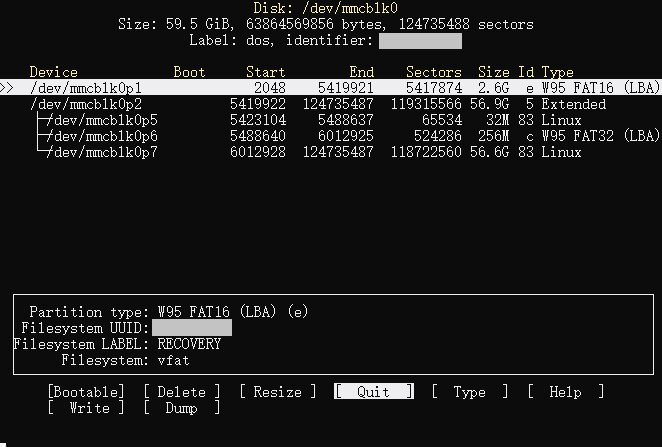Image resolution: width=662 pixels, height=447 pixels.
Task: Click the sectors value 5417874
Action: tap(434, 88)
